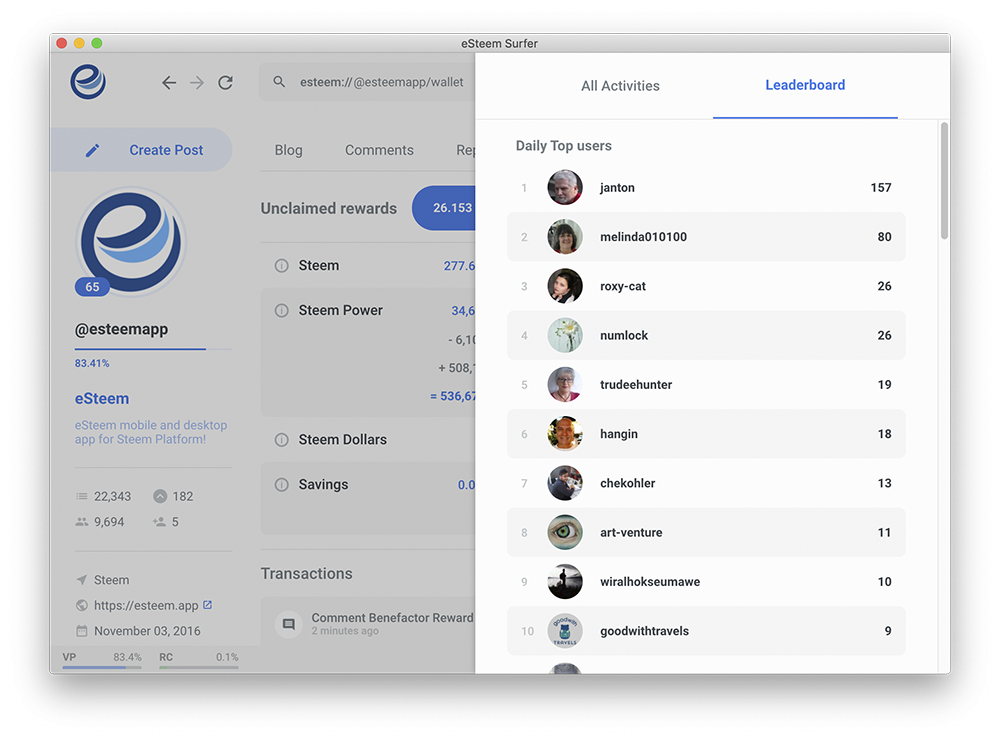Viewport: 1000px width, 739px height.
Task: Click the followers icon beside 9,694
Action: pyautogui.click(x=82, y=522)
